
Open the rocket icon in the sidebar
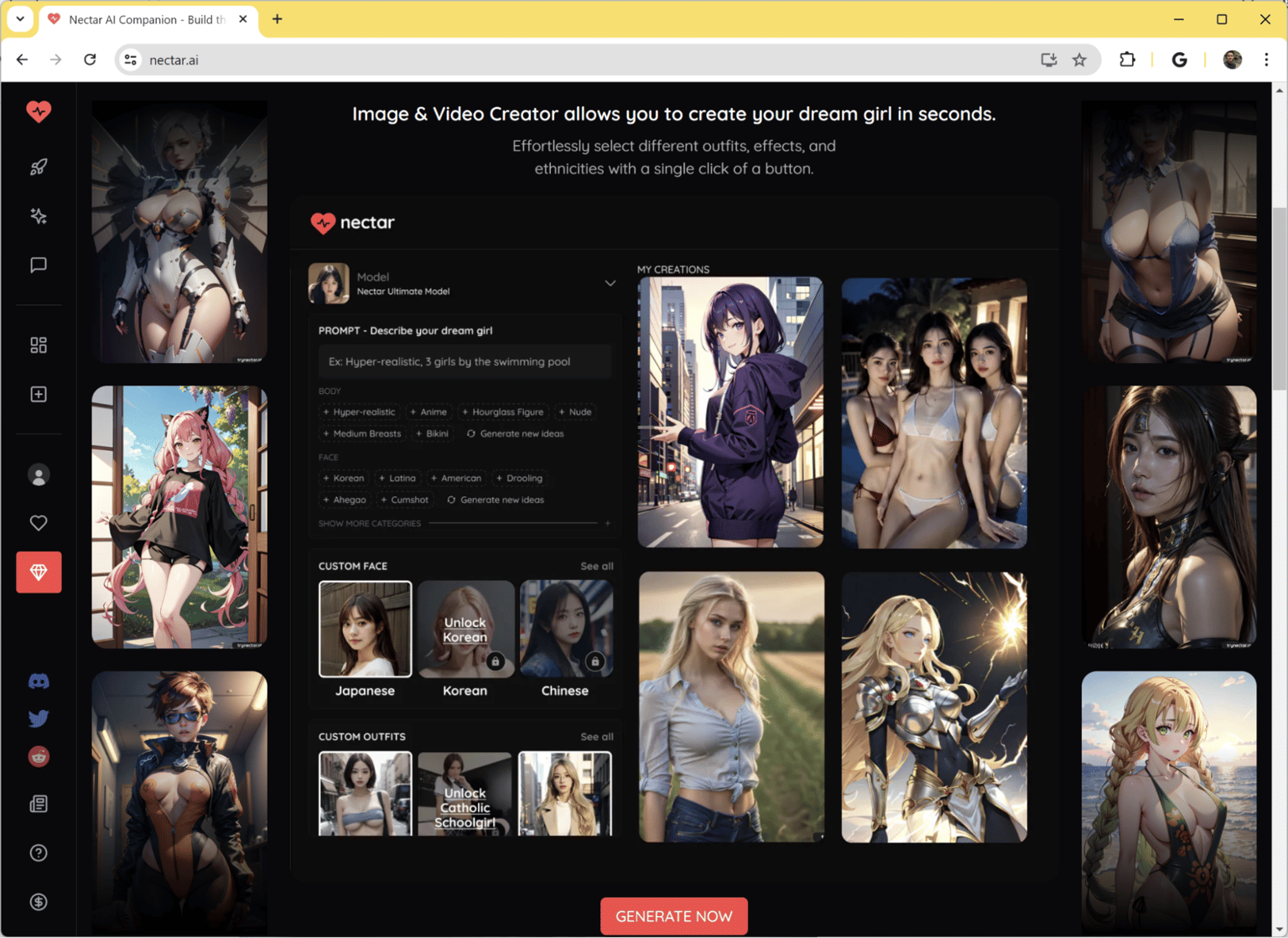point(39,167)
